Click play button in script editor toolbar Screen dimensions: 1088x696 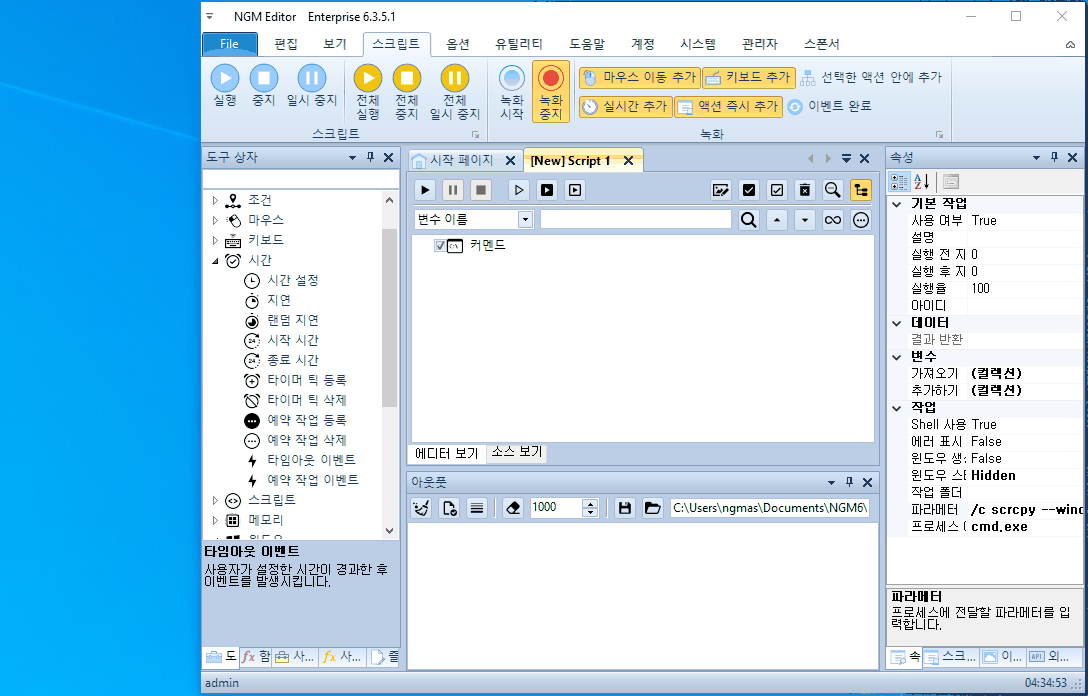click(425, 189)
